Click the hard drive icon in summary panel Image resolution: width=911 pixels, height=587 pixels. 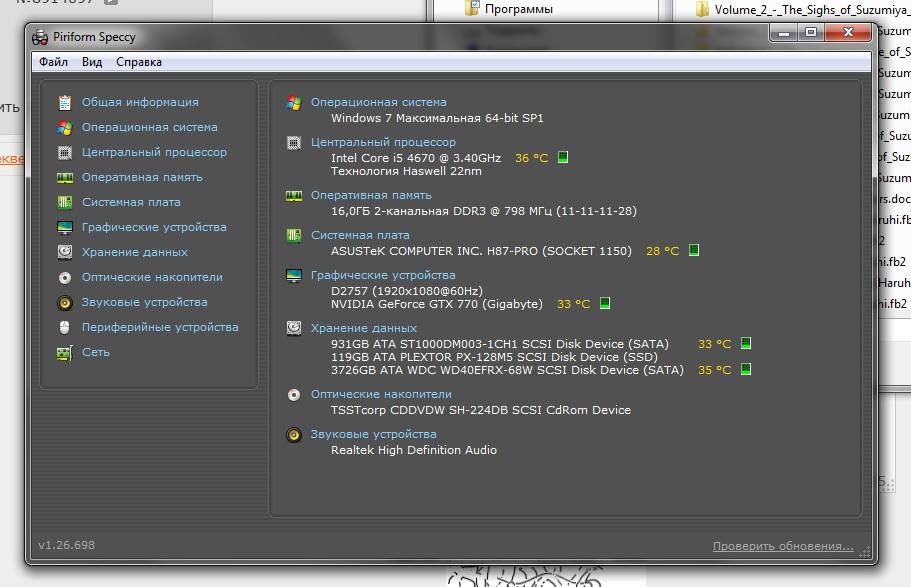coord(294,328)
